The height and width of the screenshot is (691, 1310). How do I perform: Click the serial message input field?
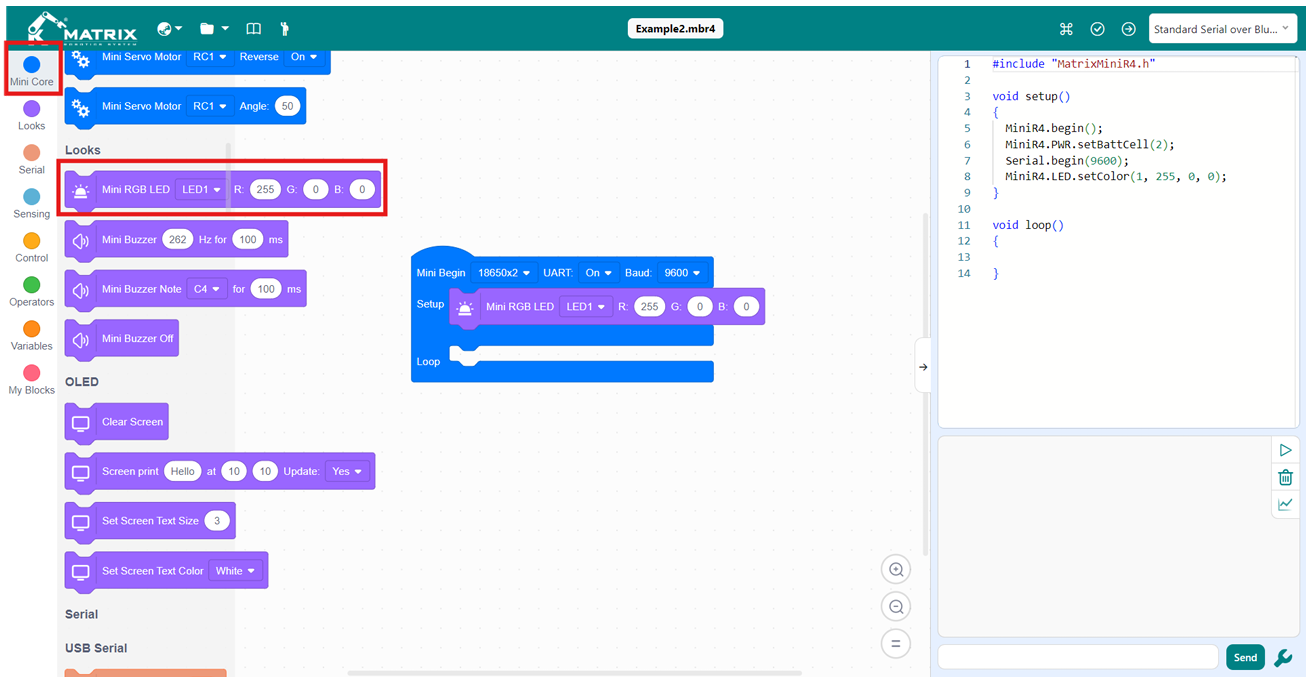pyautogui.click(x=1078, y=657)
